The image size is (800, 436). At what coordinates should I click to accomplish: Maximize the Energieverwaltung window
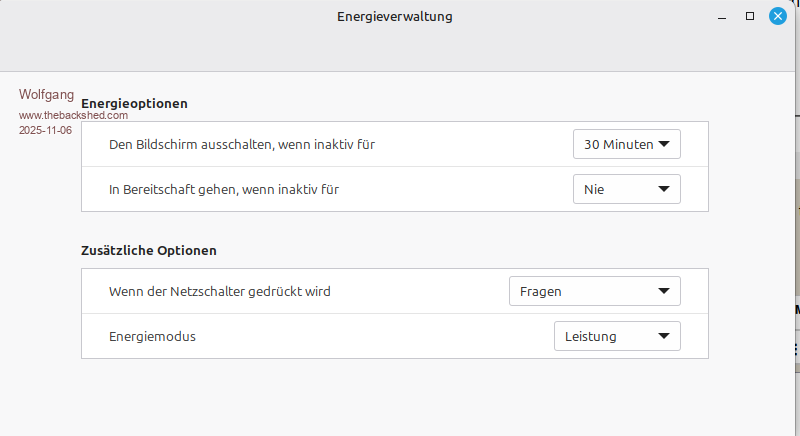pos(750,17)
